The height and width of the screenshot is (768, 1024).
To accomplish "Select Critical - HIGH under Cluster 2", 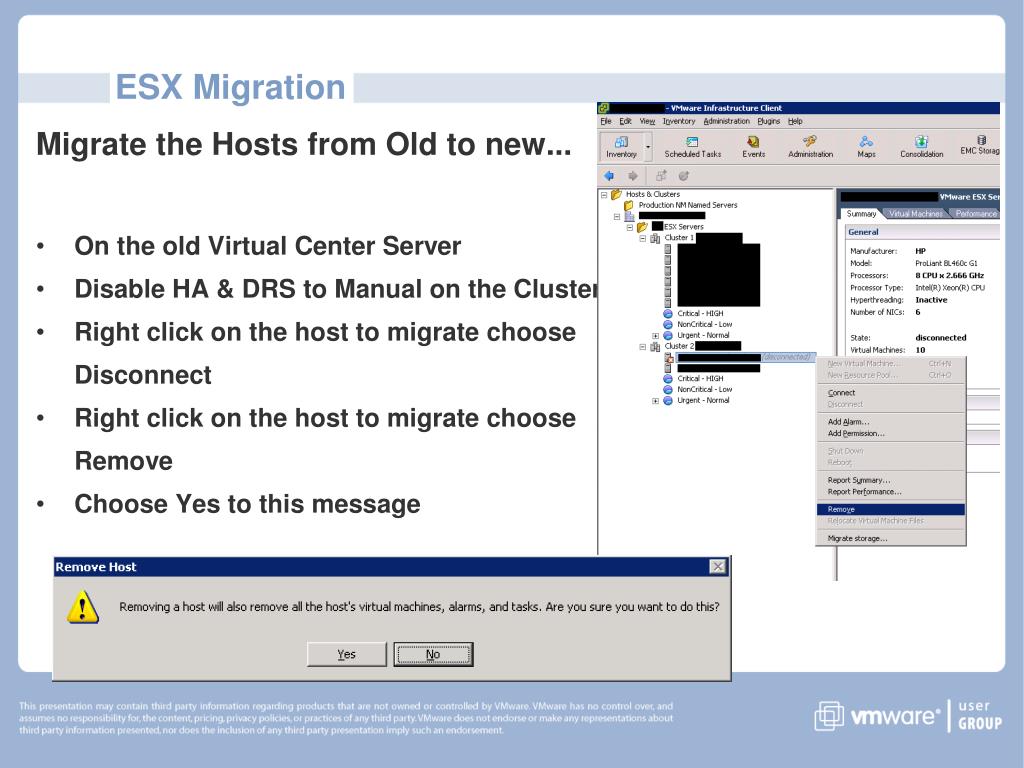I will (700, 379).
